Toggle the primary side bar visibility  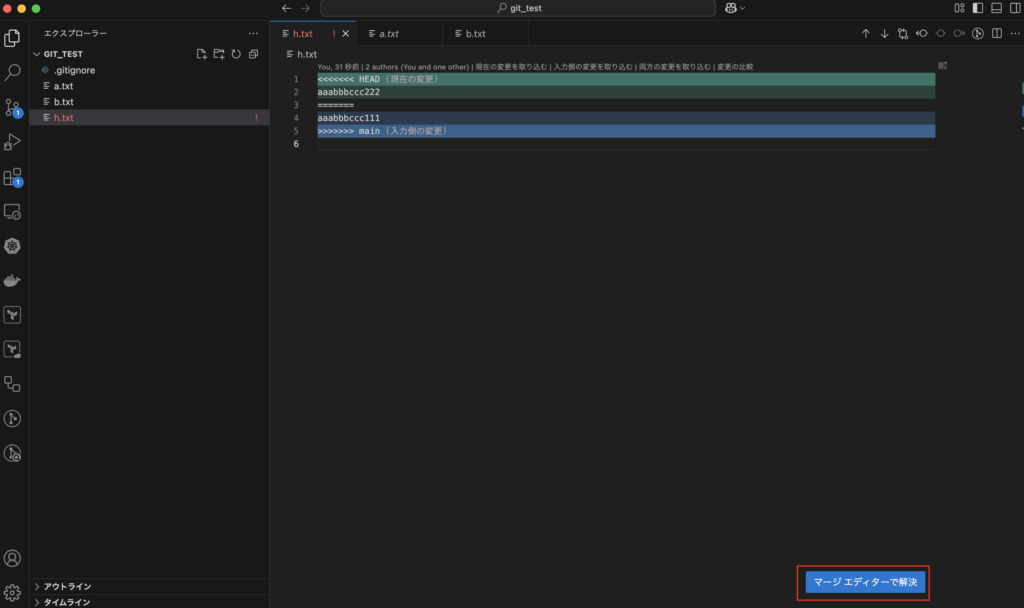coord(978,8)
